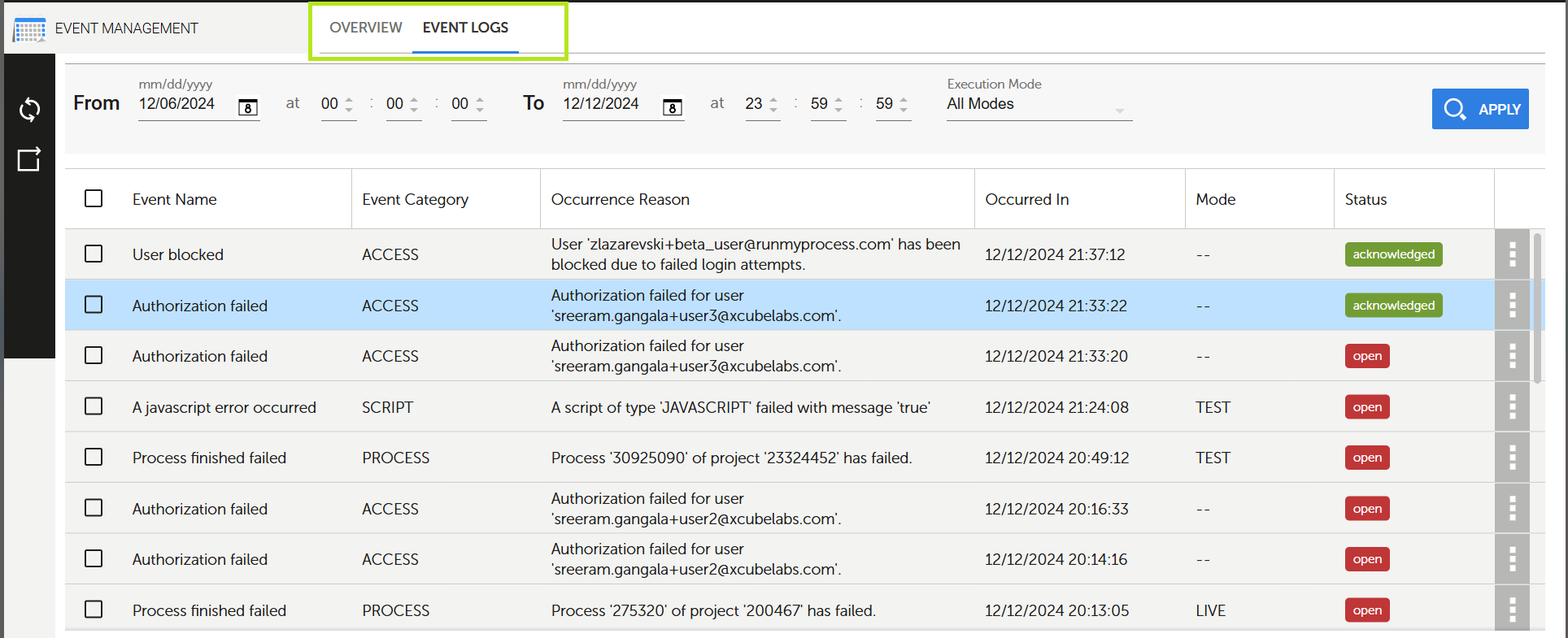The width and height of the screenshot is (1568, 638).
Task: Check the 20:14:16 Authorization failed checkbox
Action: (x=94, y=558)
